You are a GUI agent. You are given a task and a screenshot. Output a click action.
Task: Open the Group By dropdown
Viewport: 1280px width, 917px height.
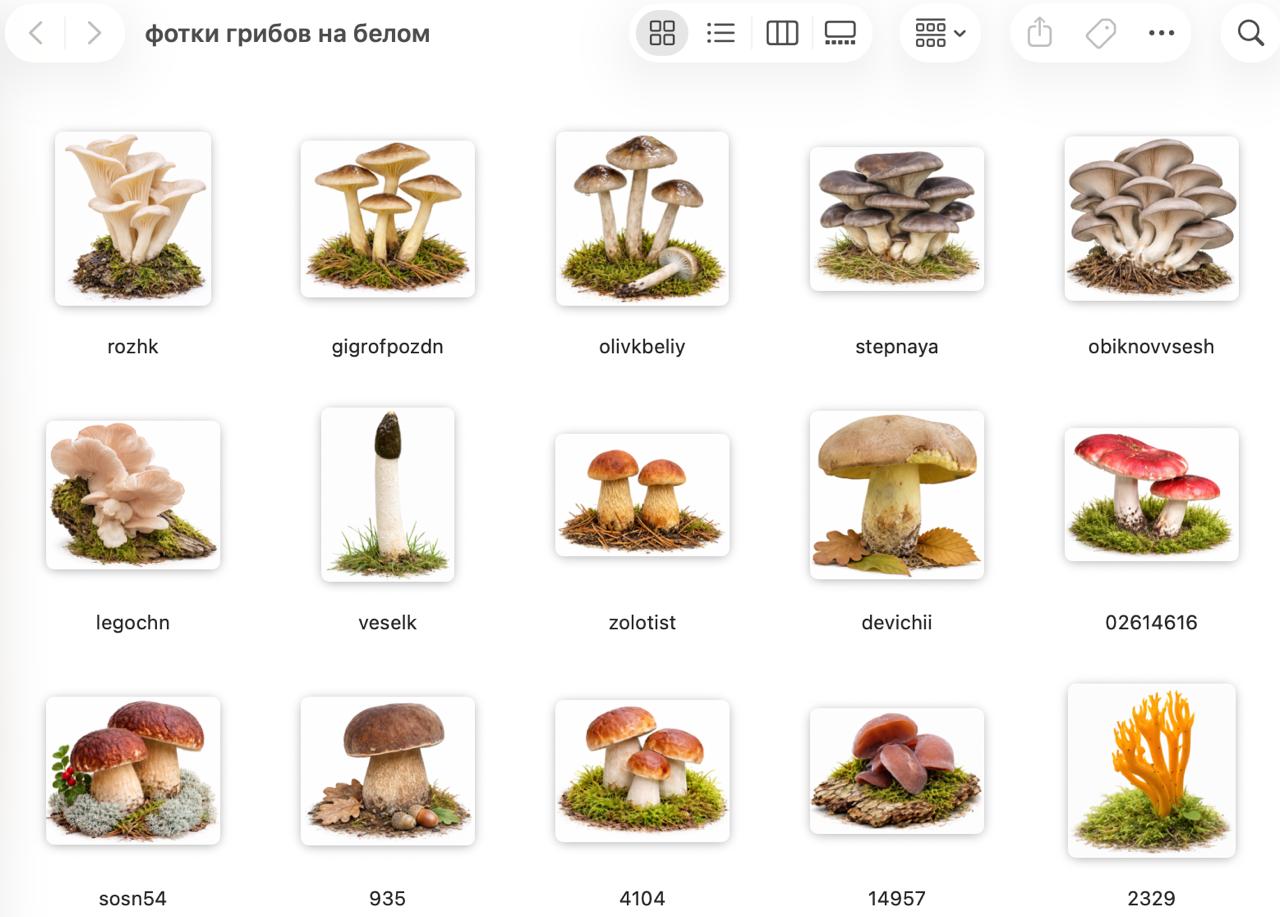click(x=940, y=33)
